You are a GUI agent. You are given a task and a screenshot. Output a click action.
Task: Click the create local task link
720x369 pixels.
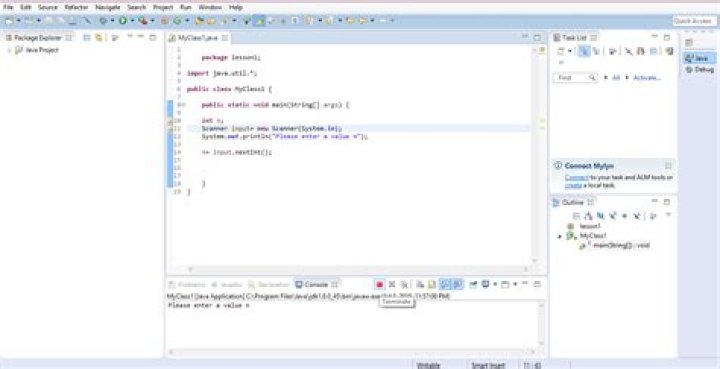point(573,185)
